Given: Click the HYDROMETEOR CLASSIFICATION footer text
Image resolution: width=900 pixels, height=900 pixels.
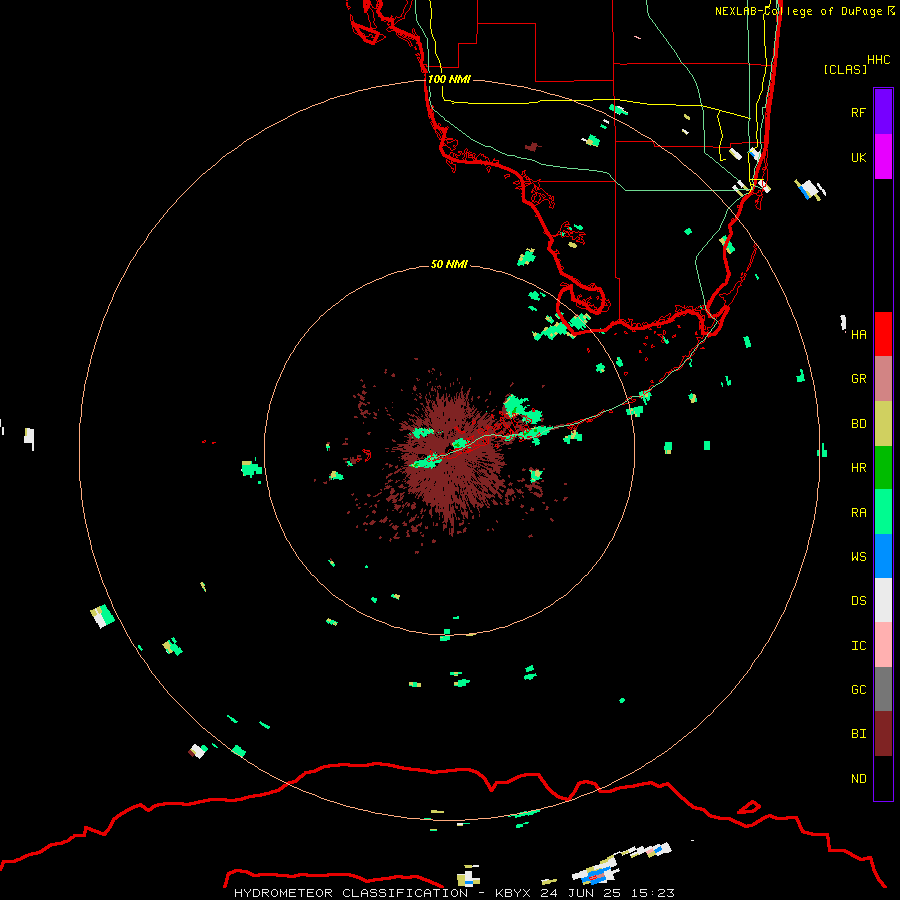Looking at the screenshot, I should [x=351, y=893].
